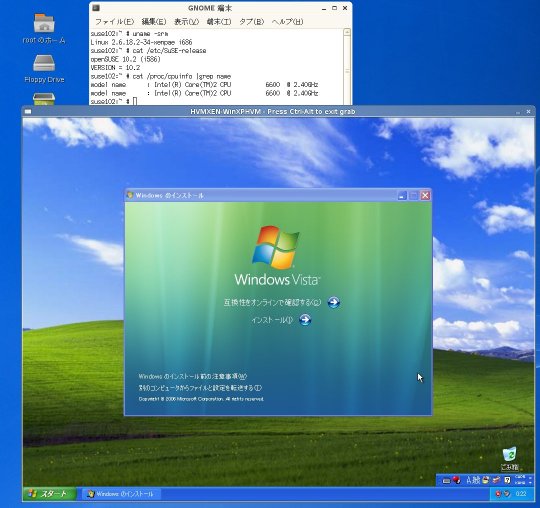Click the Windows Vista flag logo

click(276, 247)
